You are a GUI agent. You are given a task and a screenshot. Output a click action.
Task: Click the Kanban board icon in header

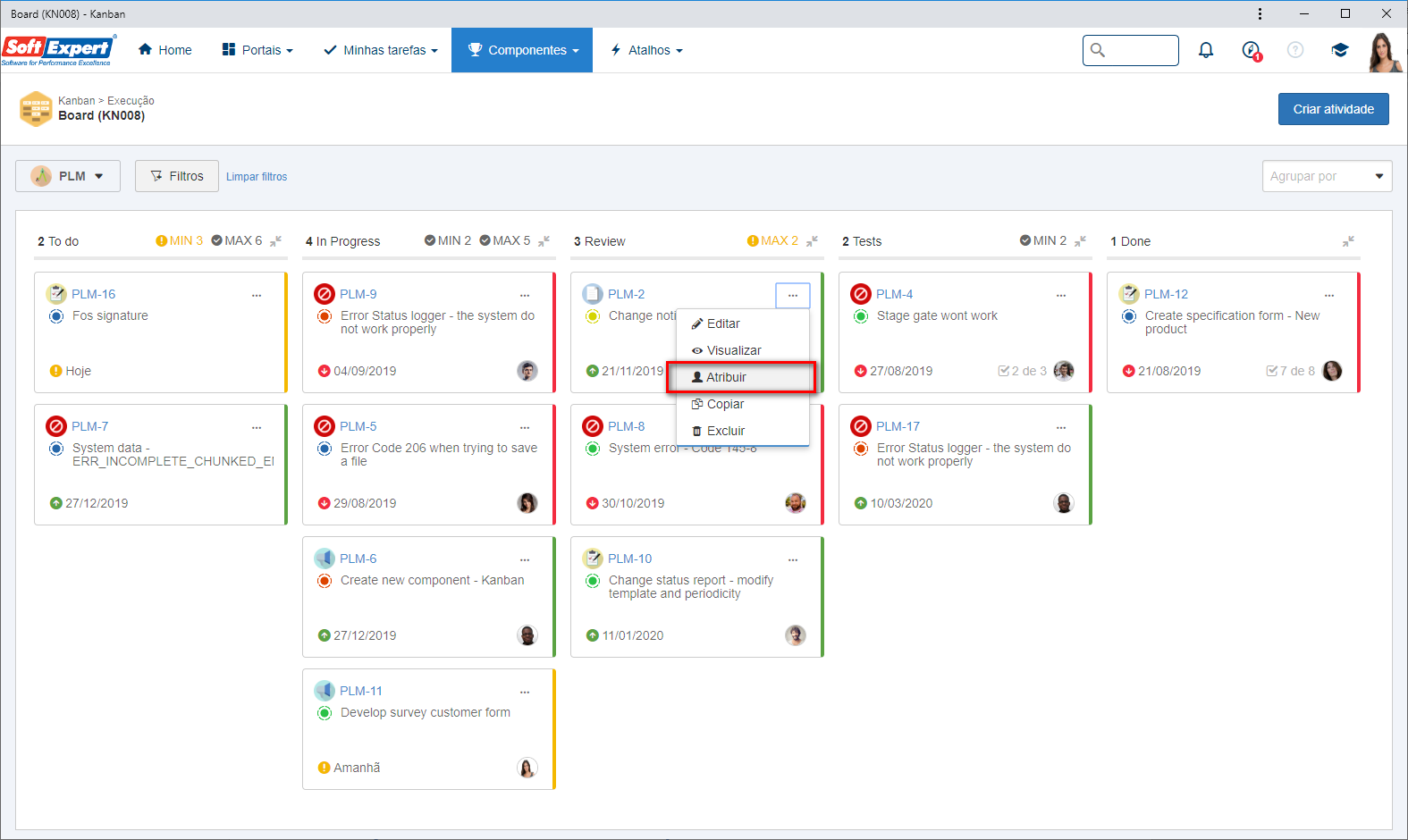pos(36,108)
